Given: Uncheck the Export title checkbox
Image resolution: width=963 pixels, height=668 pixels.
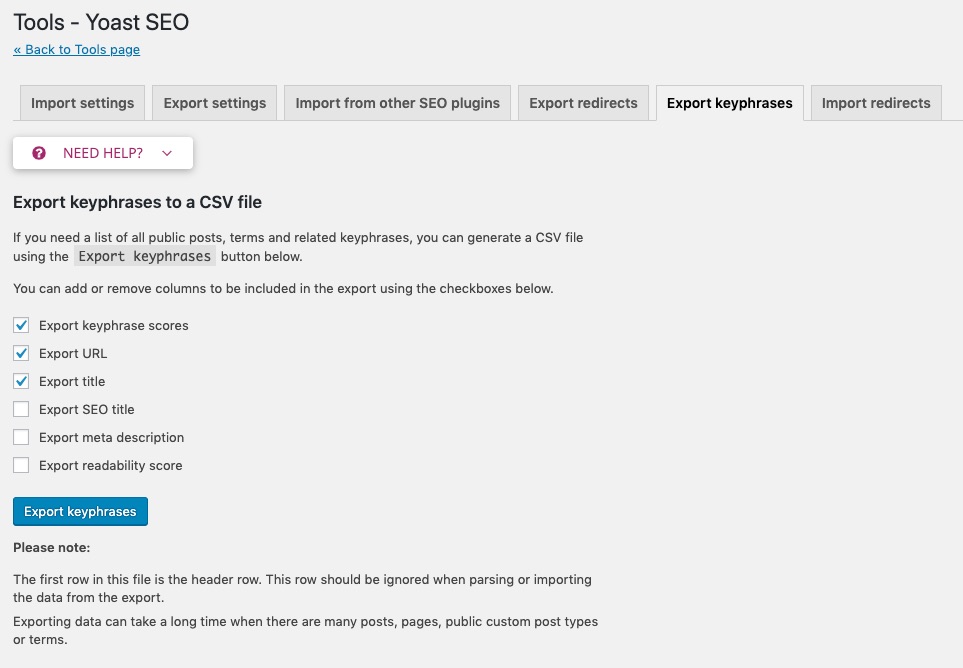Looking at the screenshot, I should pyautogui.click(x=21, y=381).
